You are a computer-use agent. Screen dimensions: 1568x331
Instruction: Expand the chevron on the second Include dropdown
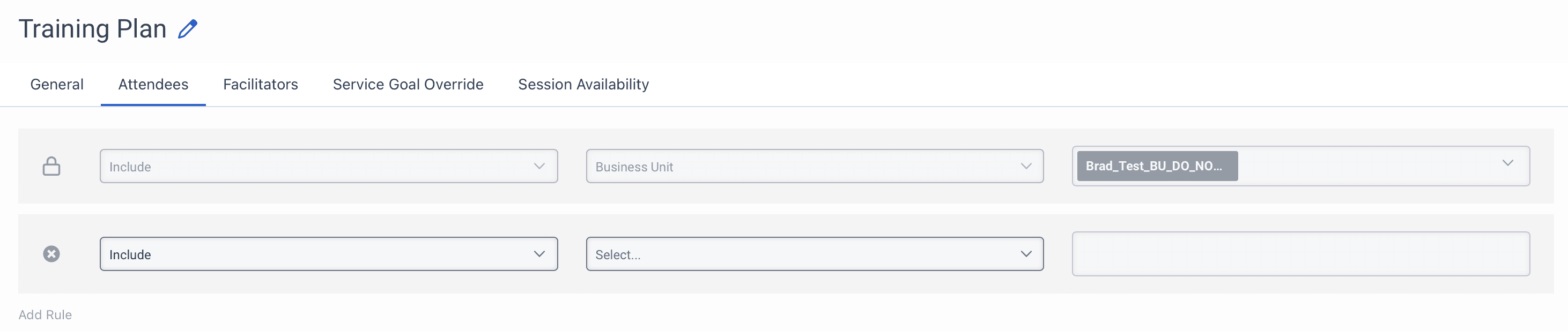coord(539,254)
